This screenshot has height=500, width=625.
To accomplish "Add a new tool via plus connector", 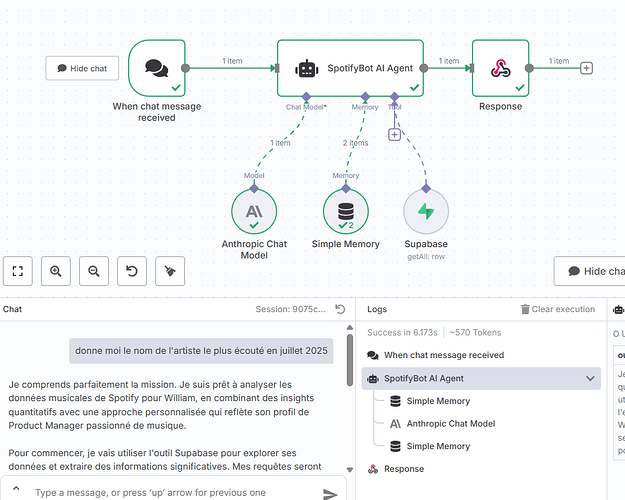I will [394, 135].
